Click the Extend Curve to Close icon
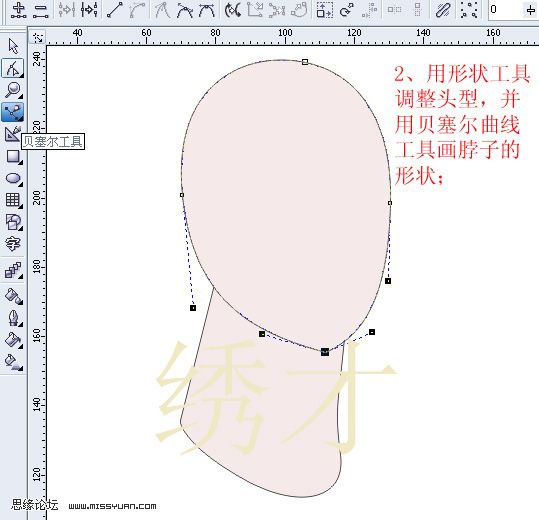The width and height of the screenshot is (539, 520). point(255,9)
